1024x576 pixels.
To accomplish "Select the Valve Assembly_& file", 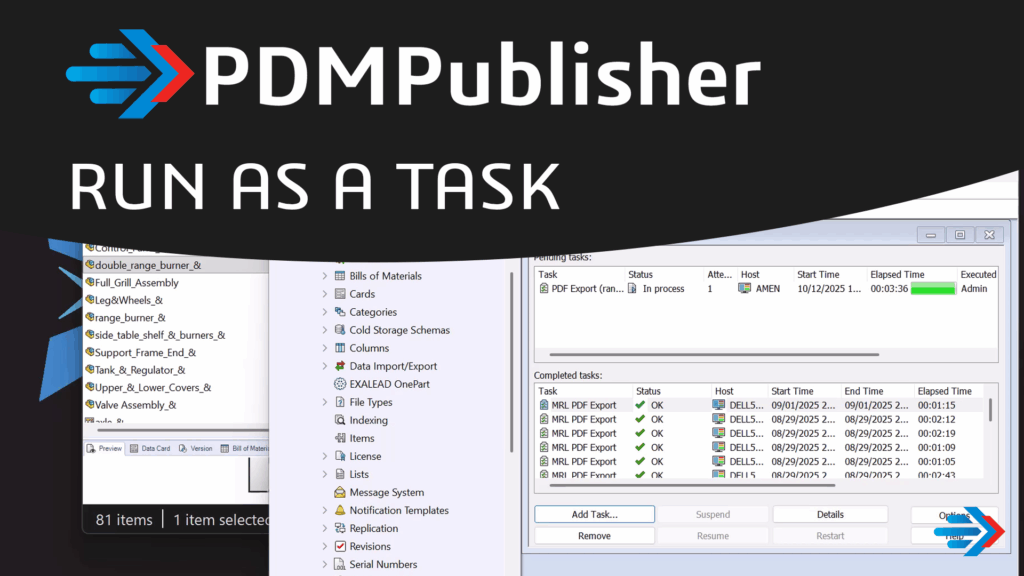I will 135,405.
